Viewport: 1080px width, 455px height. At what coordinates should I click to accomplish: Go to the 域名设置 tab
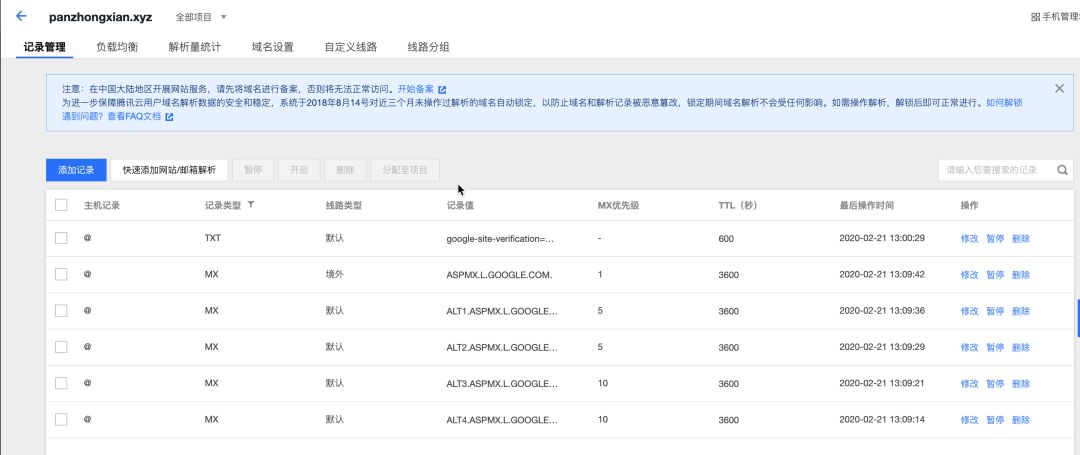coord(272,47)
